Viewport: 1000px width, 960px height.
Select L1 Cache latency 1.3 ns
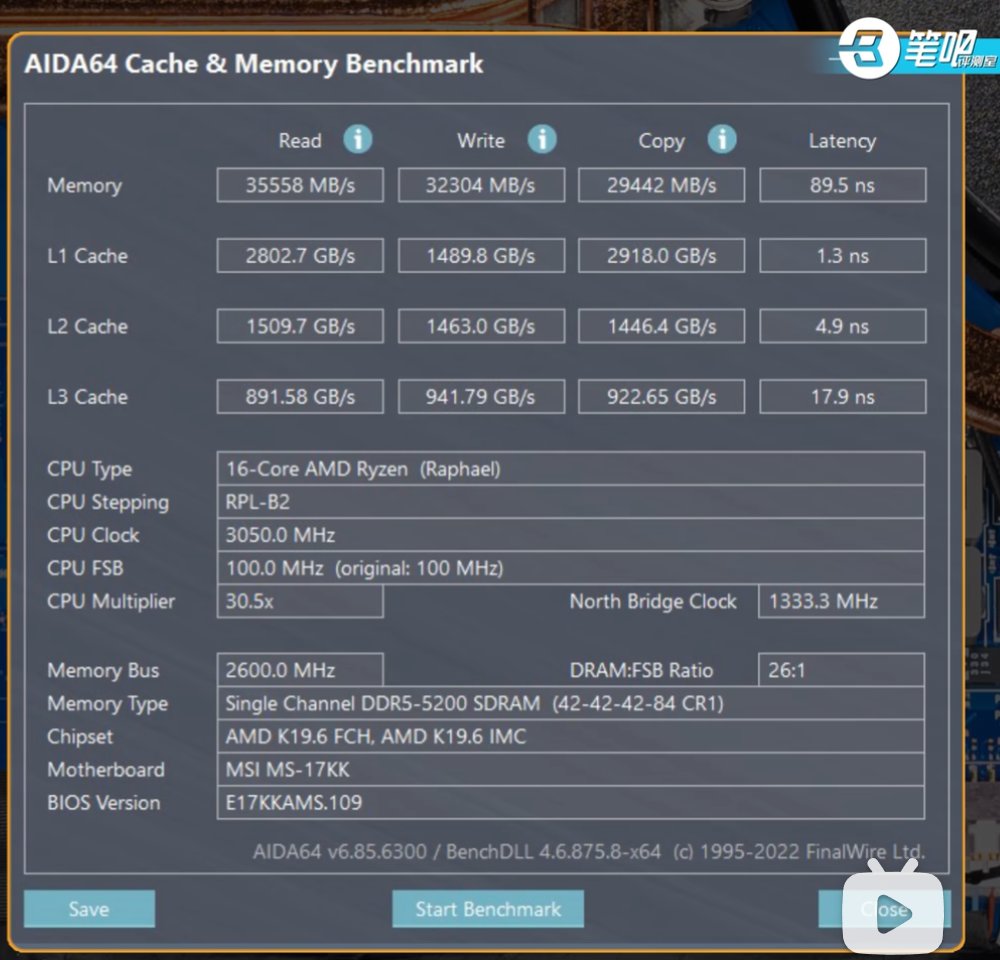point(842,256)
